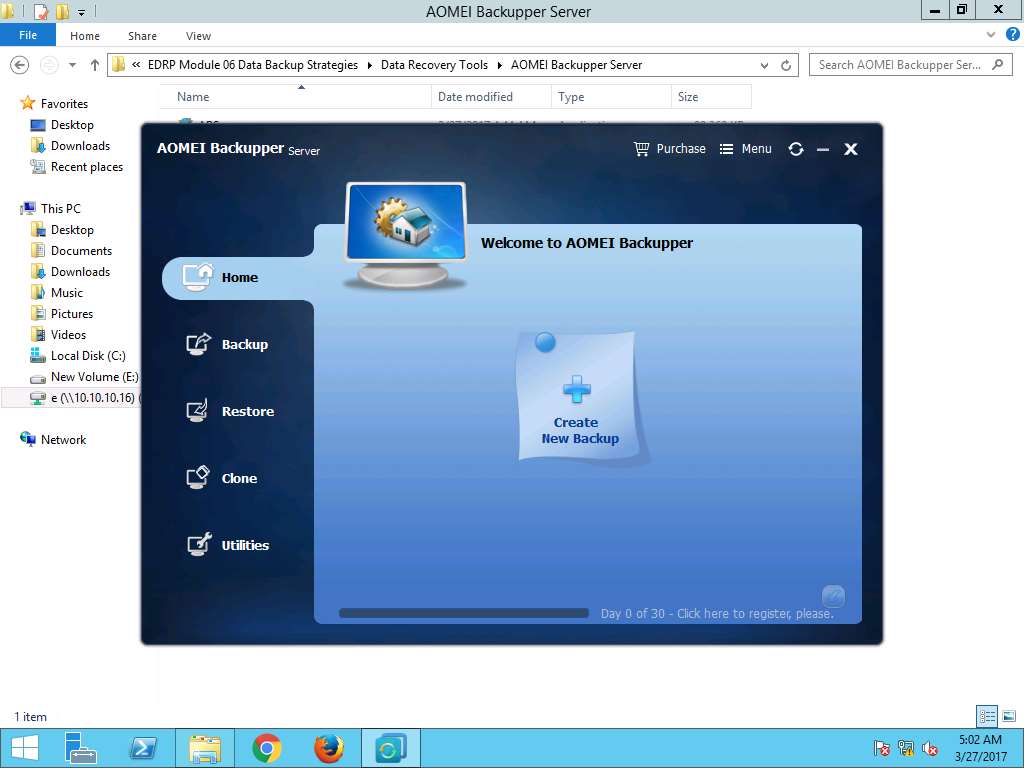Expand the Explorer ribbon chevron

coord(991,35)
